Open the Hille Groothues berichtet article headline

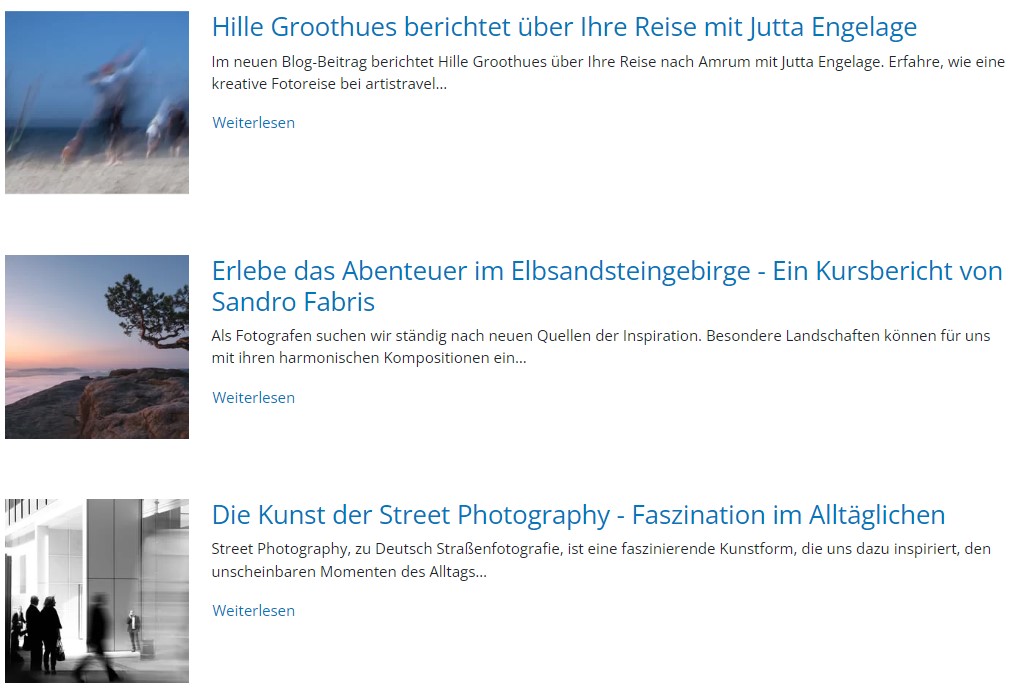pos(564,27)
